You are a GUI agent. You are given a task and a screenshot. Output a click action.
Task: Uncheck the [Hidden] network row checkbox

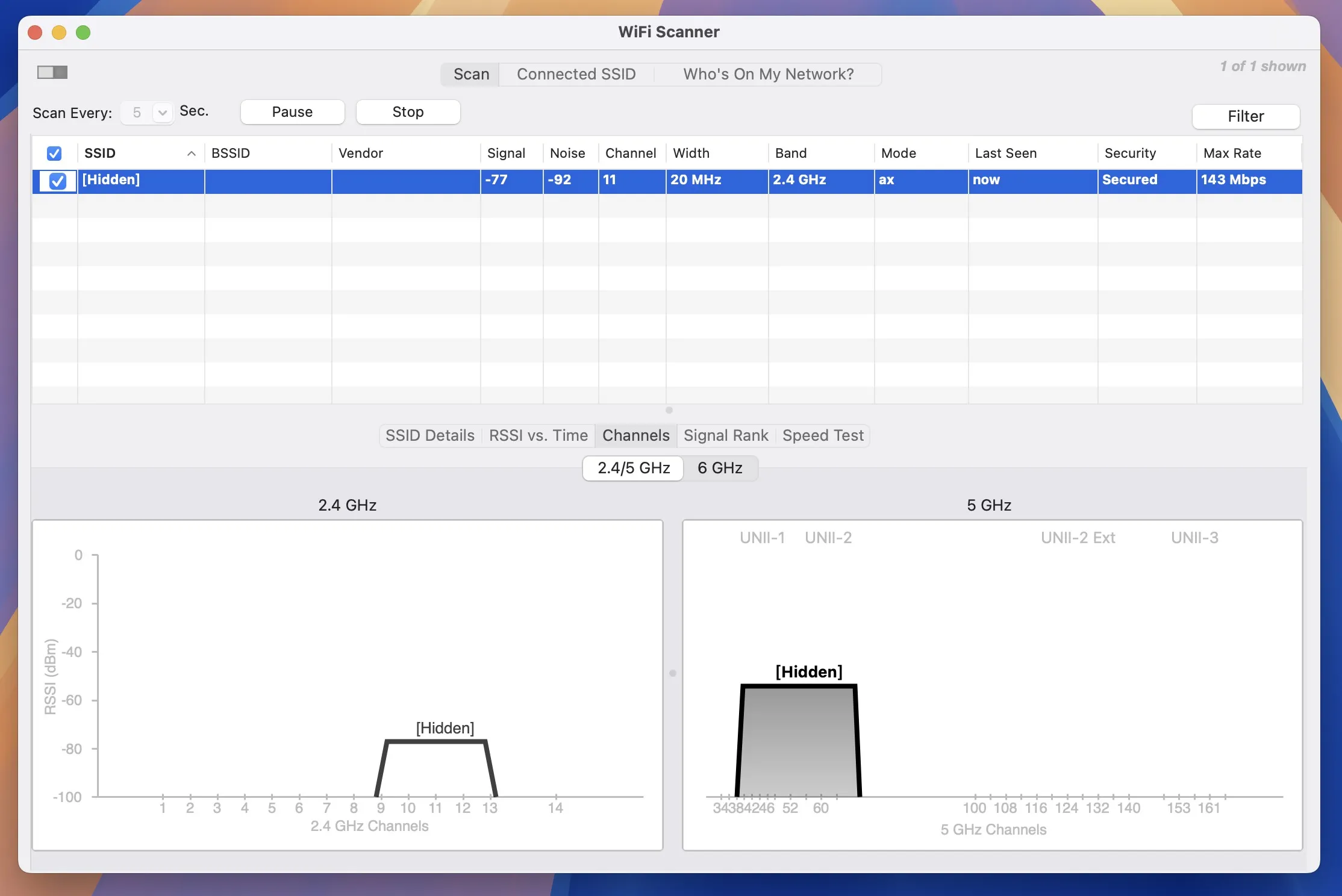point(57,181)
